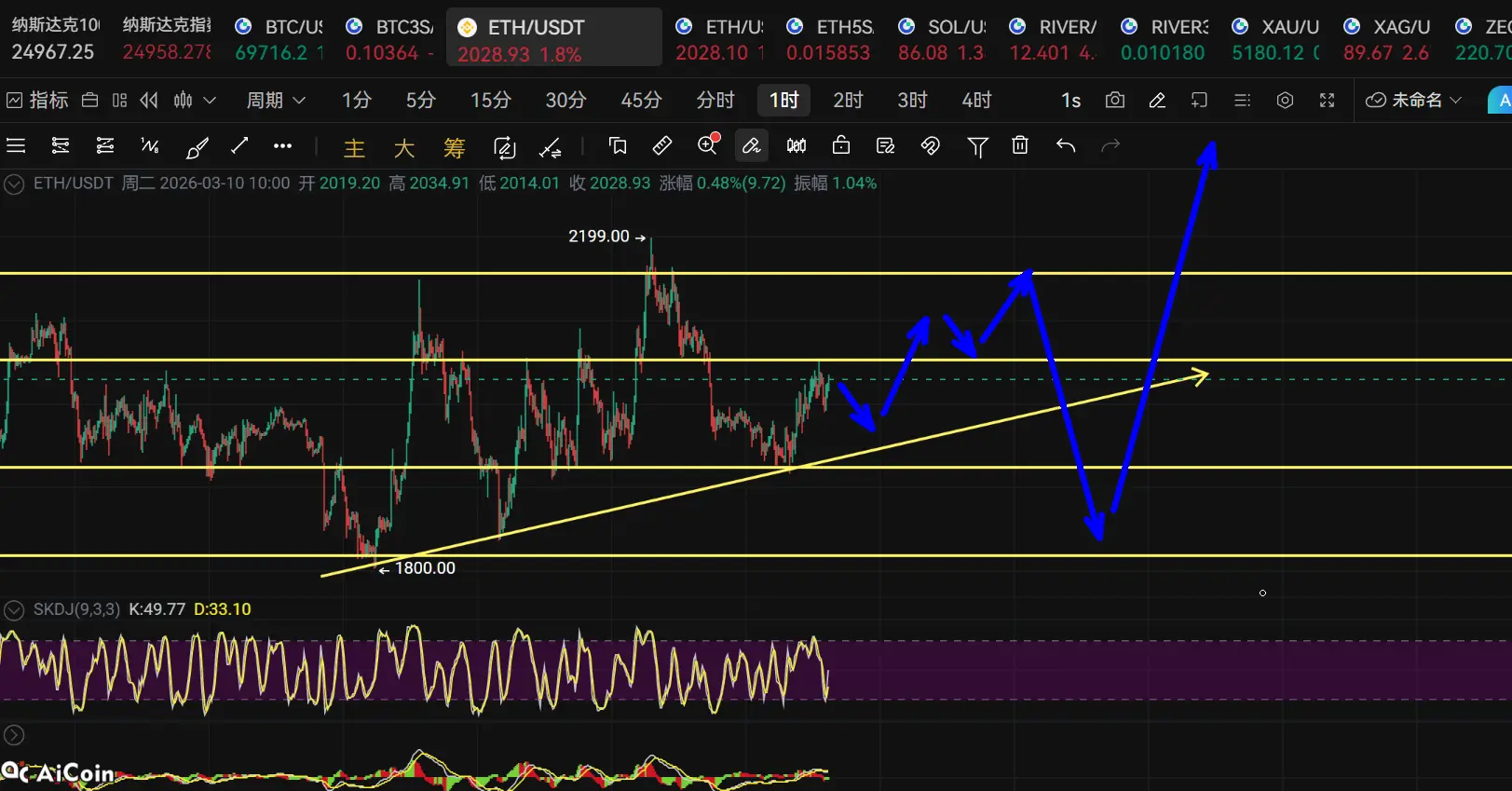The image size is (1512, 791).
Task: Toggle fullscreen with the expand icon
Action: [1328, 100]
